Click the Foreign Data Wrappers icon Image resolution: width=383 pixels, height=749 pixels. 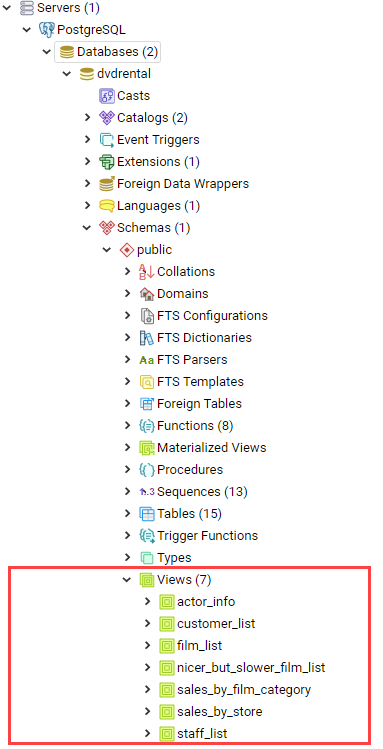tap(106, 183)
